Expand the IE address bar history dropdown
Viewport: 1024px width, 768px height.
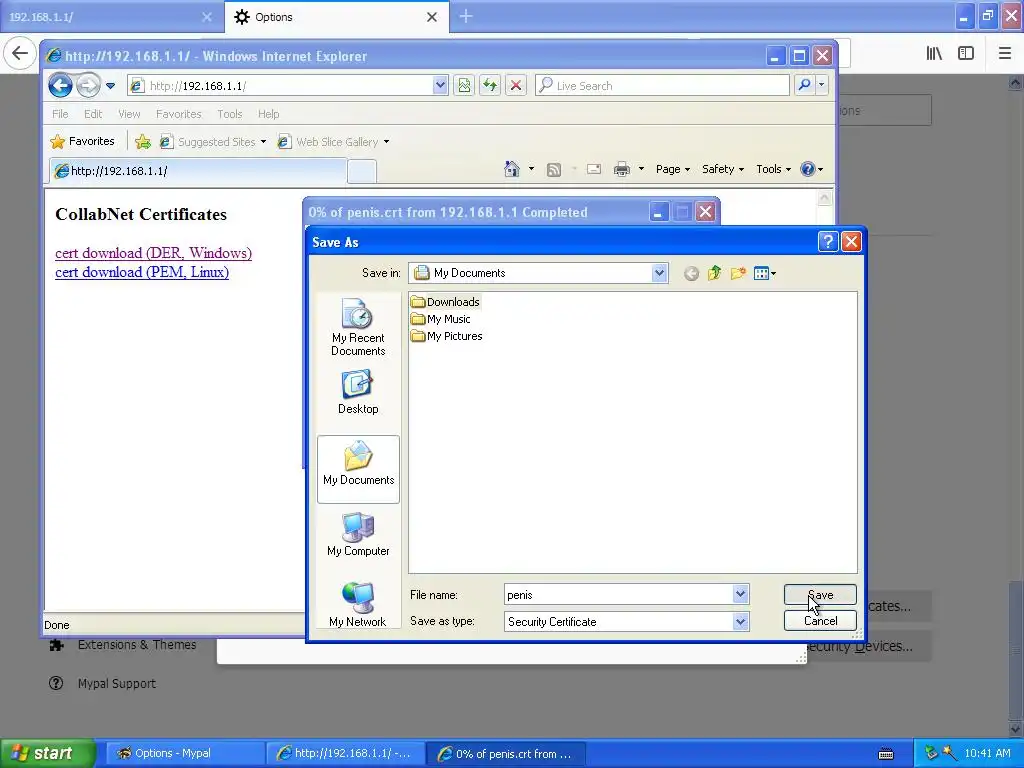click(x=440, y=85)
